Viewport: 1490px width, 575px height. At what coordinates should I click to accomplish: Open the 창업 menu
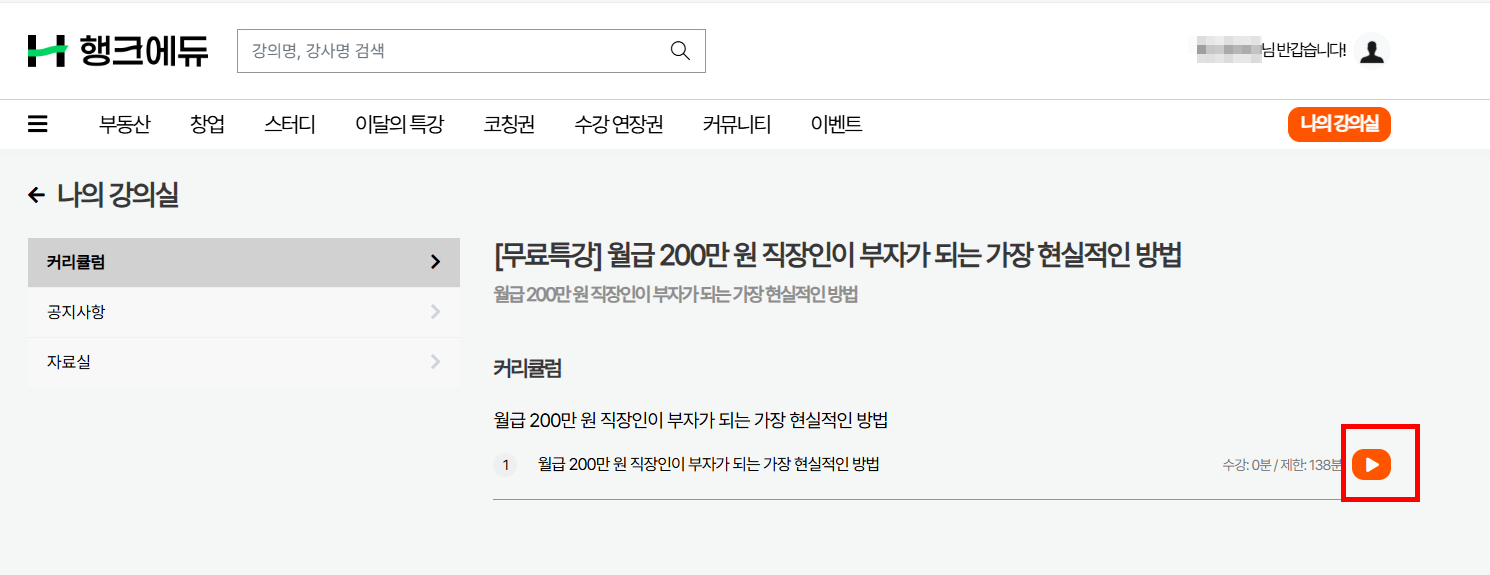click(x=207, y=125)
